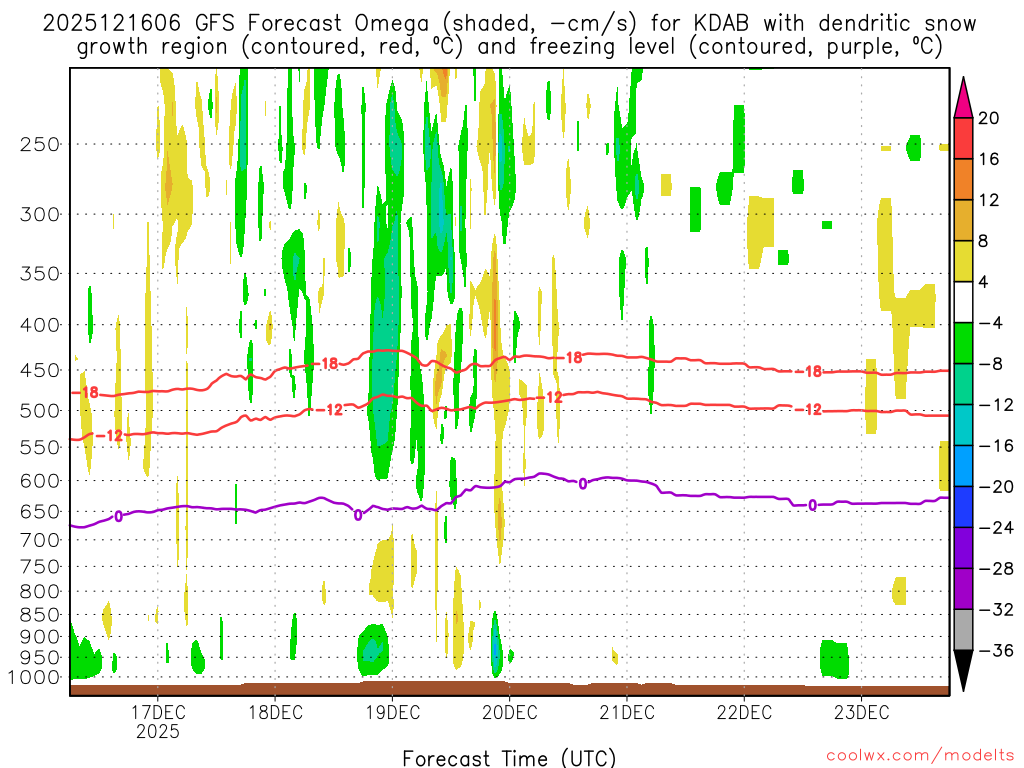This screenshot has width=1024, height=768.
Task: Click the 650 pressure level label
Action: tap(40, 511)
